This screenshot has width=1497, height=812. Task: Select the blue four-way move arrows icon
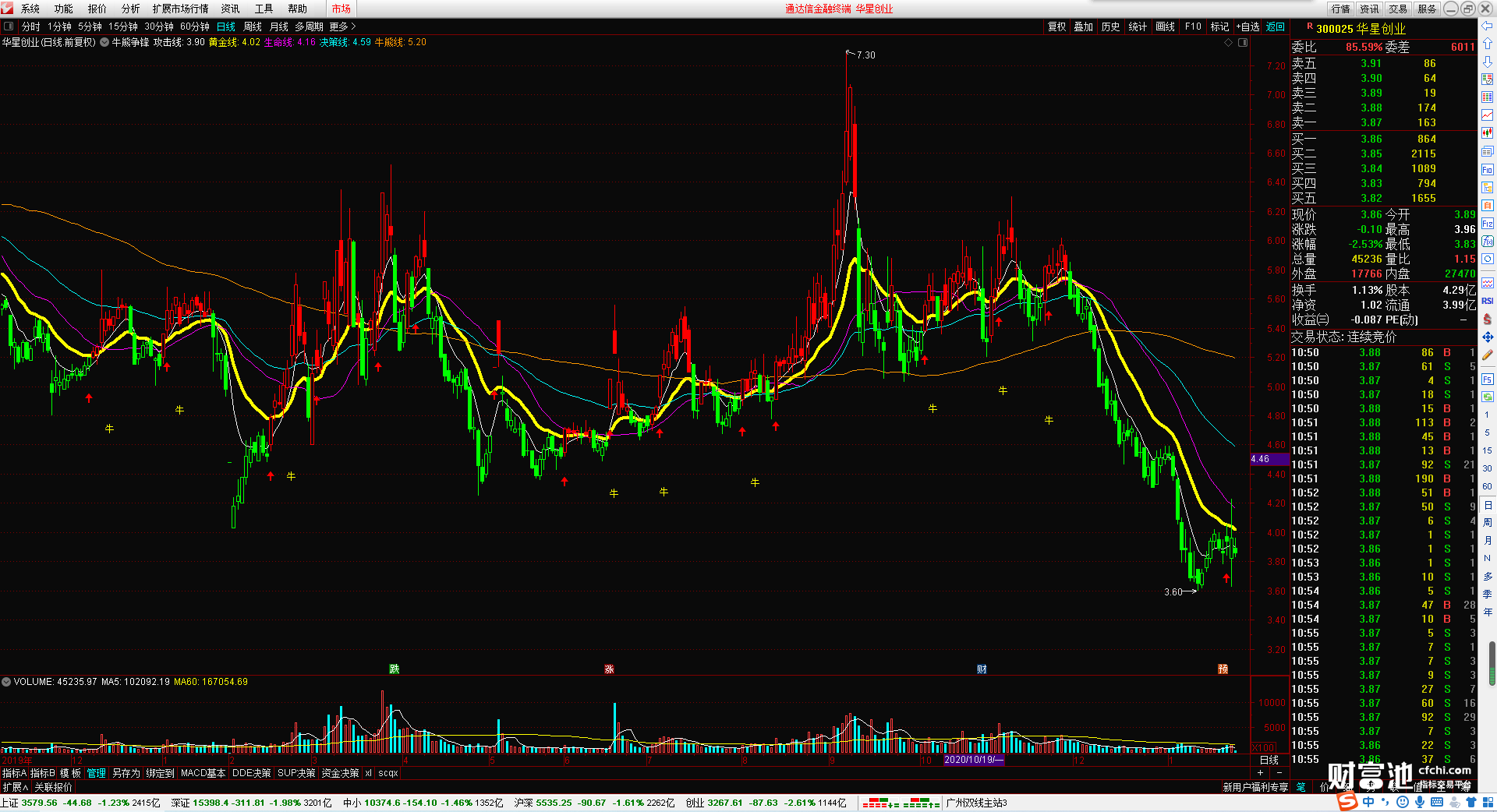click(1488, 337)
